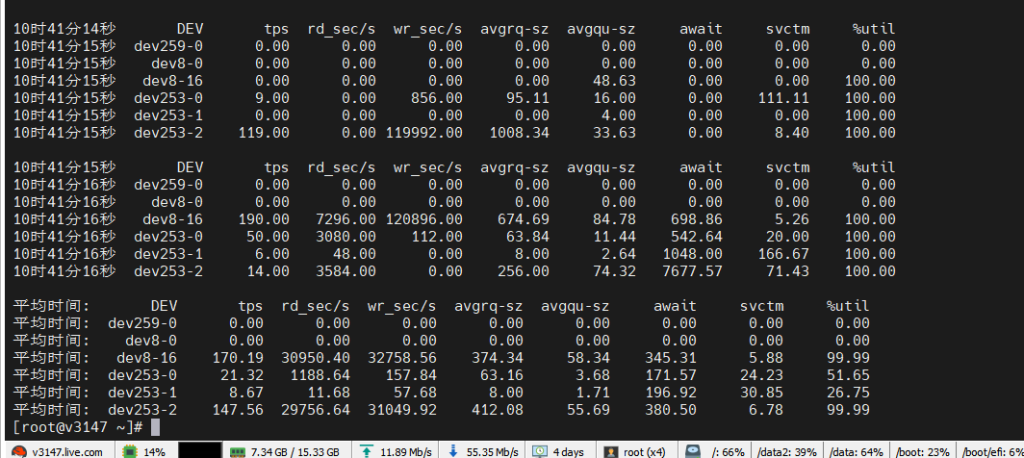The image size is (1024, 458).
Task: Click the 4 days uptime label
Action: [570, 452]
